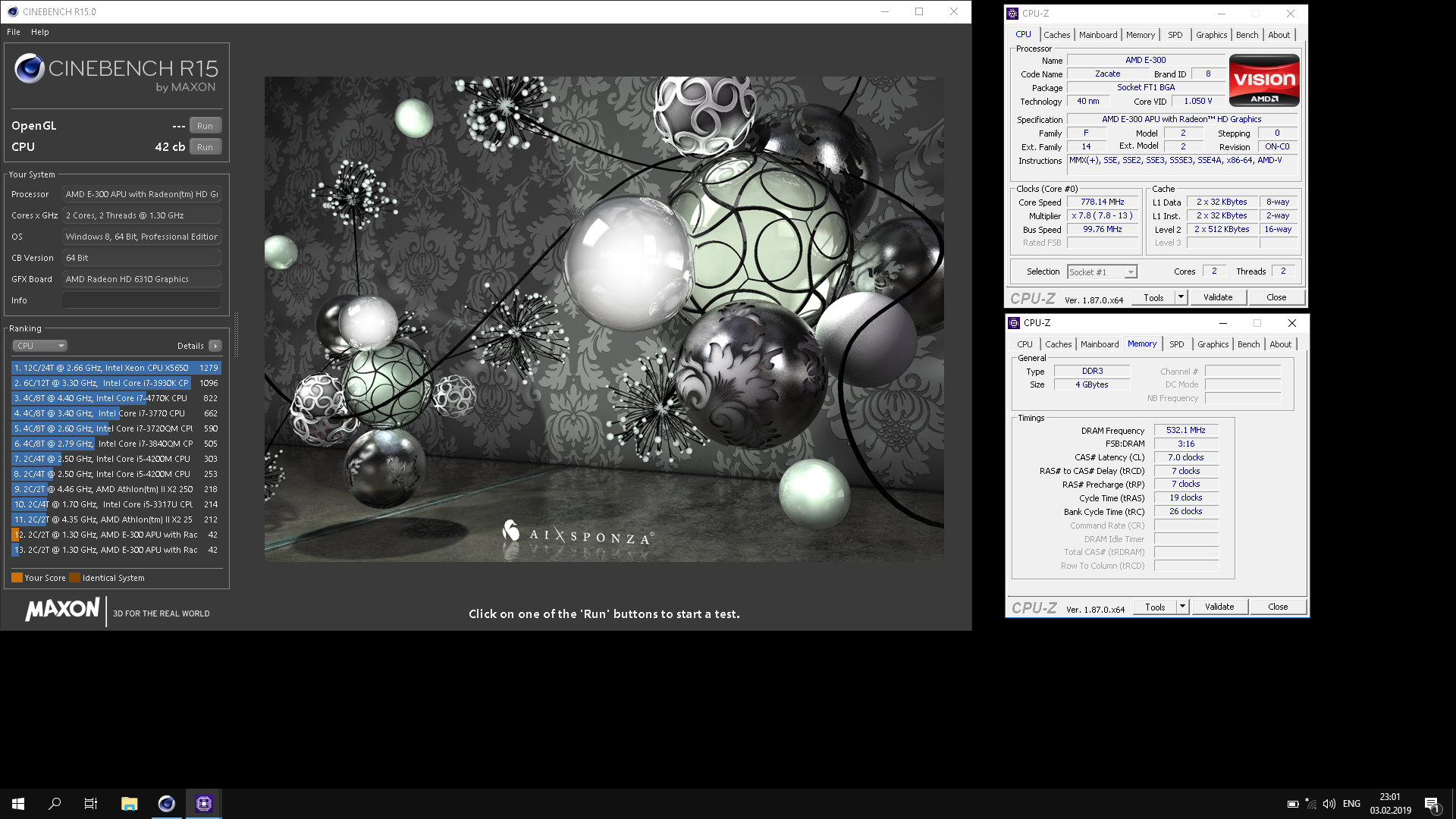This screenshot has height=819, width=1456.
Task: Select ranking row 9 AMD Athlon II X2 4.46 GHz
Action: coord(116,489)
